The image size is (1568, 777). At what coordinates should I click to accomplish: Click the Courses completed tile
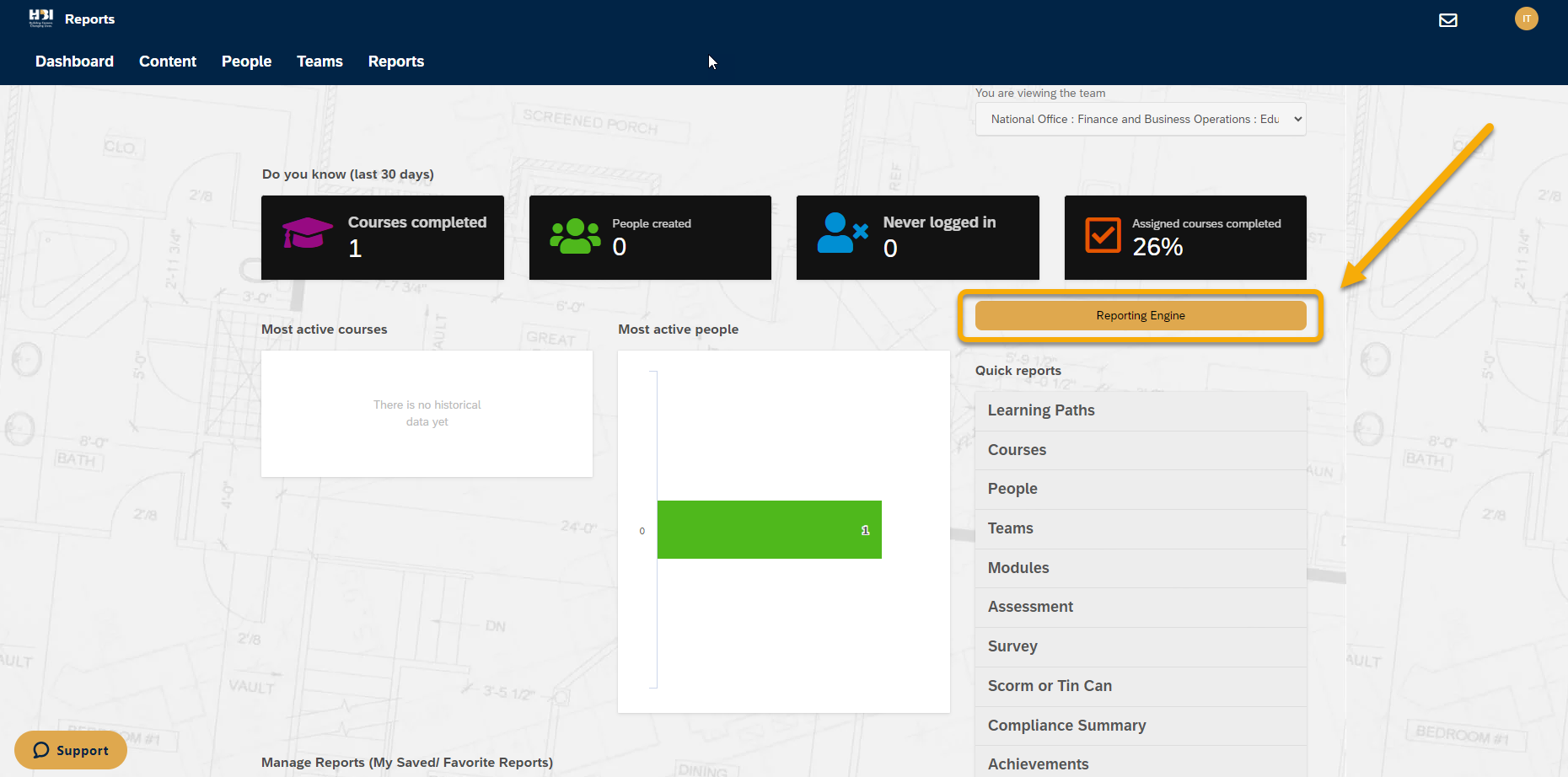pos(382,238)
